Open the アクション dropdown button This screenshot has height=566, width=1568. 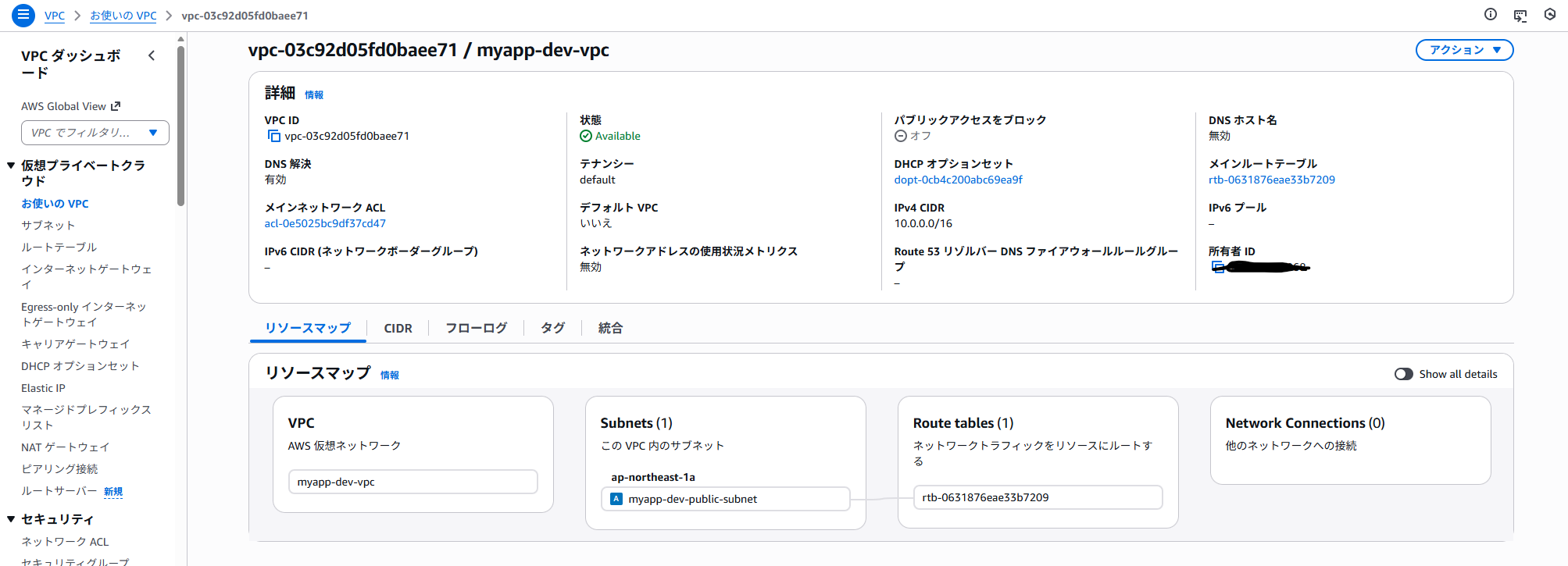point(1464,50)
